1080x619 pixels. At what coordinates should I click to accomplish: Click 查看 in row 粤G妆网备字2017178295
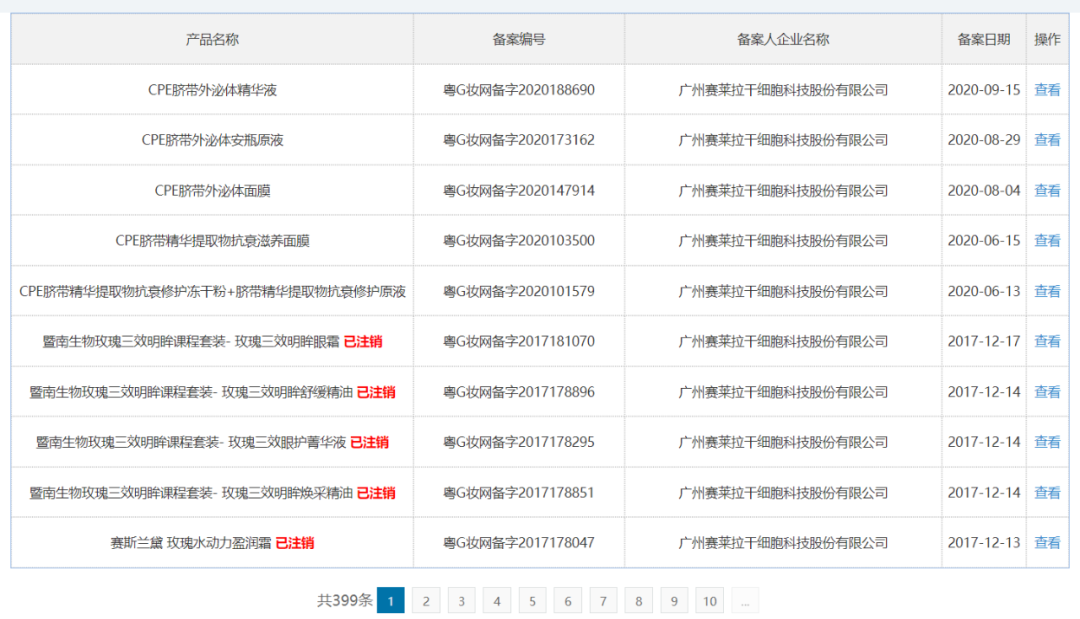[1047, 442]
